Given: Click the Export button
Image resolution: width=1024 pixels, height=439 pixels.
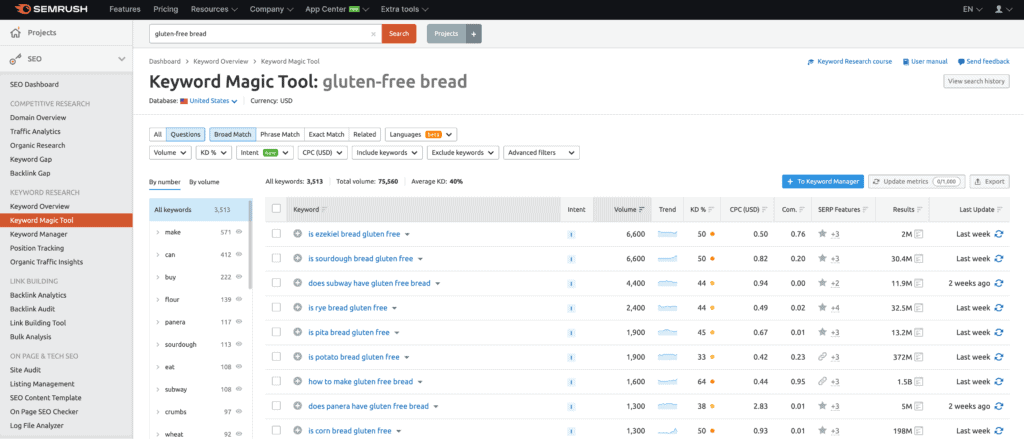Looking at the screenshot, I should (989, 182).
